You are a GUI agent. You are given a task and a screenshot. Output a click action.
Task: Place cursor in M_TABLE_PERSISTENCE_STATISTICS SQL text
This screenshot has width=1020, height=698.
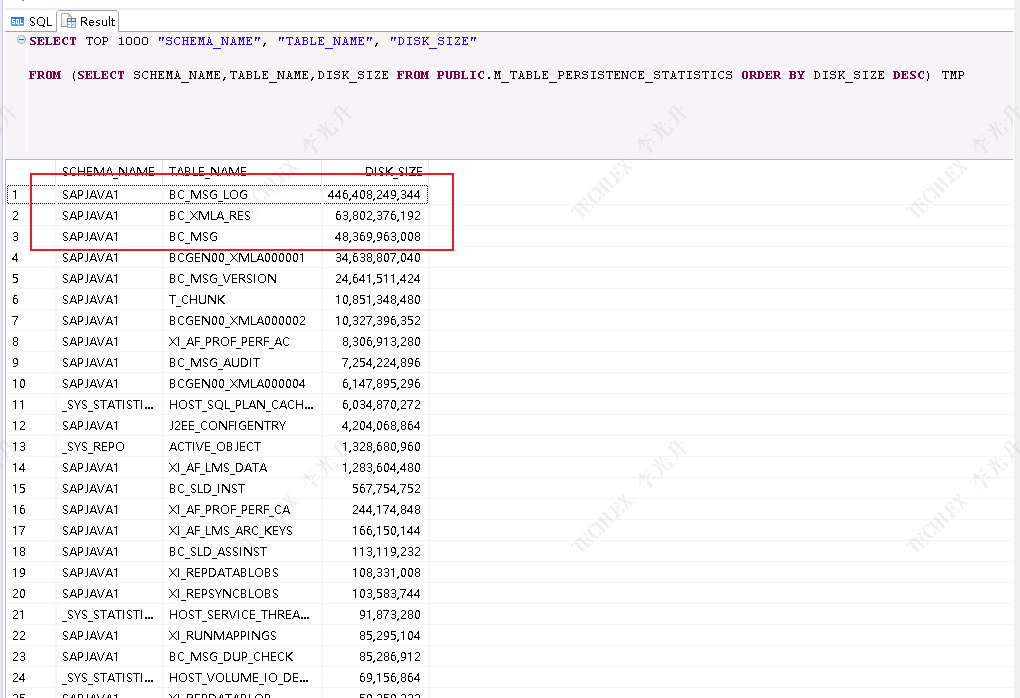point(613,75)
